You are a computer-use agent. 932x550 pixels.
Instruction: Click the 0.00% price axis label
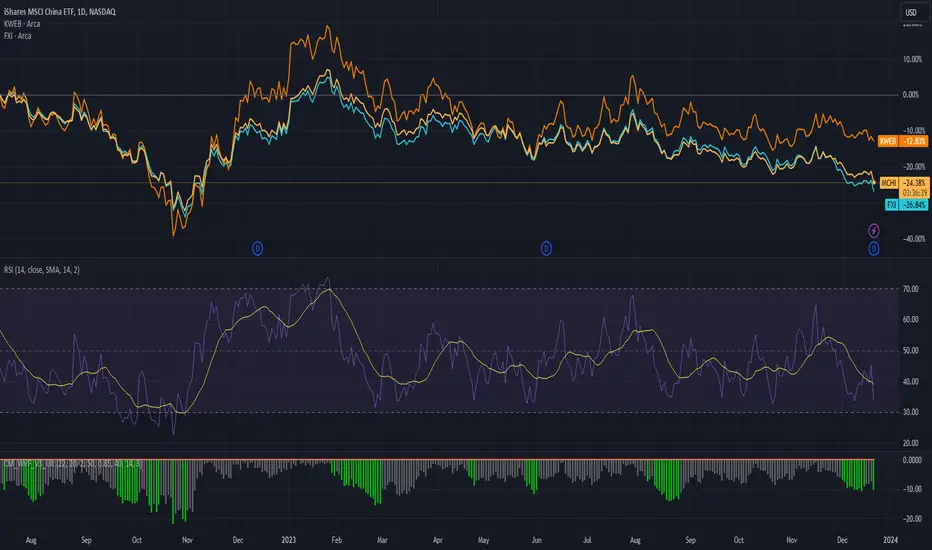911,95
